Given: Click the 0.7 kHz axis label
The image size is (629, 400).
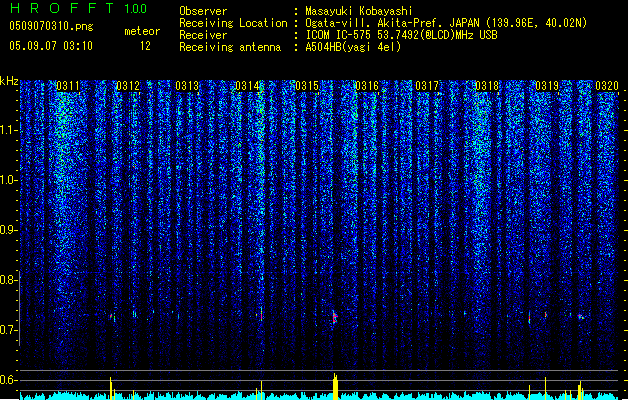Looking at the screenshot, I should click(x=9, y=330).
